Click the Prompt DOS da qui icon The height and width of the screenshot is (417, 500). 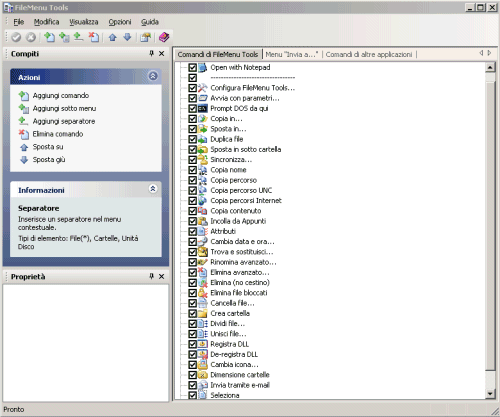pos(203,109)
